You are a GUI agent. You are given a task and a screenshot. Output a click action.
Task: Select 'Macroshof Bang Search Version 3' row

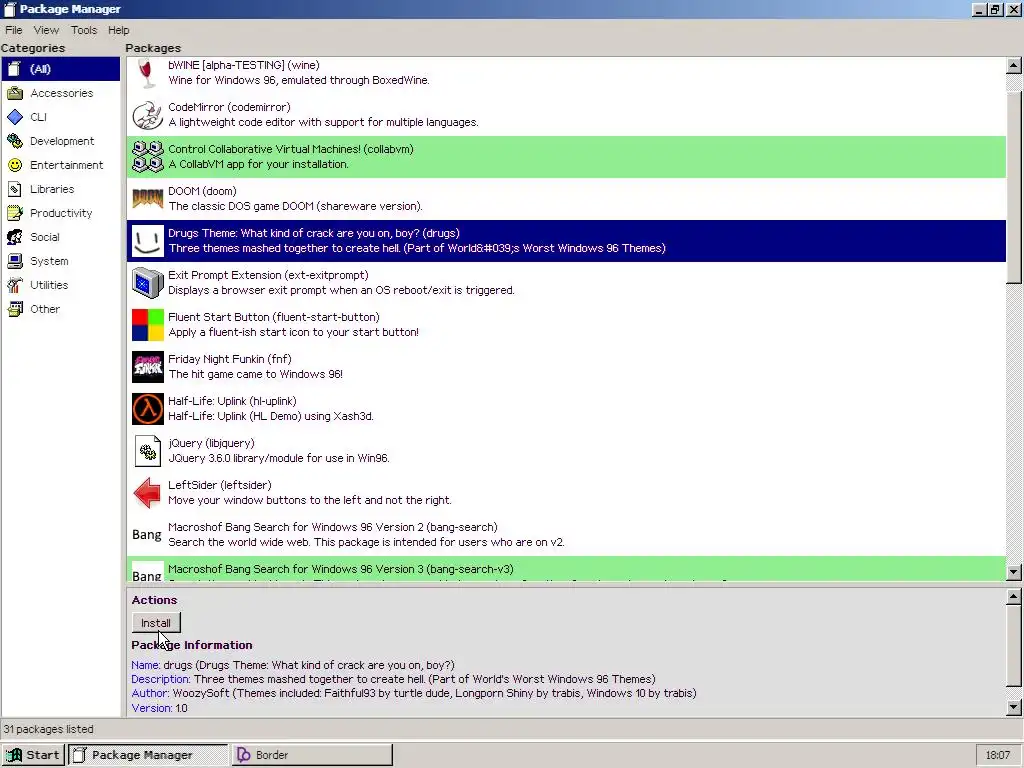(x=566, y=569)
